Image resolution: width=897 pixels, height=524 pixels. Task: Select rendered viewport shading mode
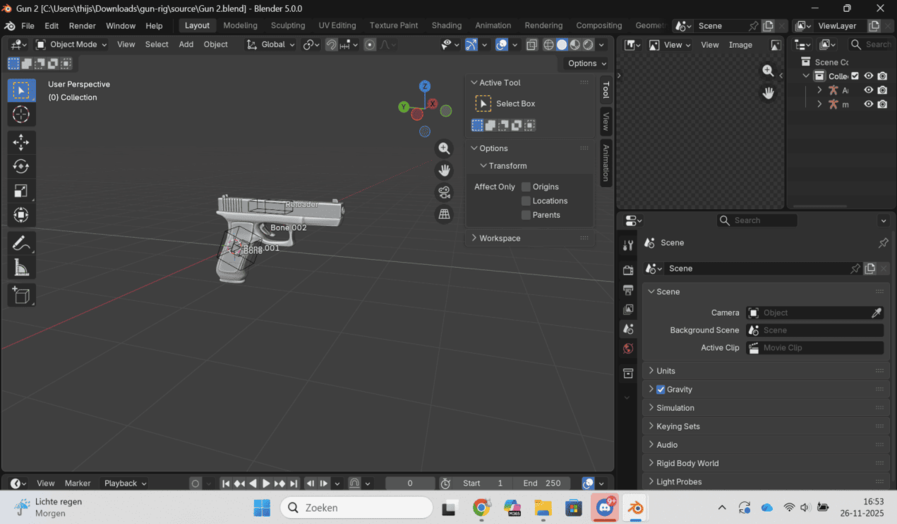[x=588, y=45]
